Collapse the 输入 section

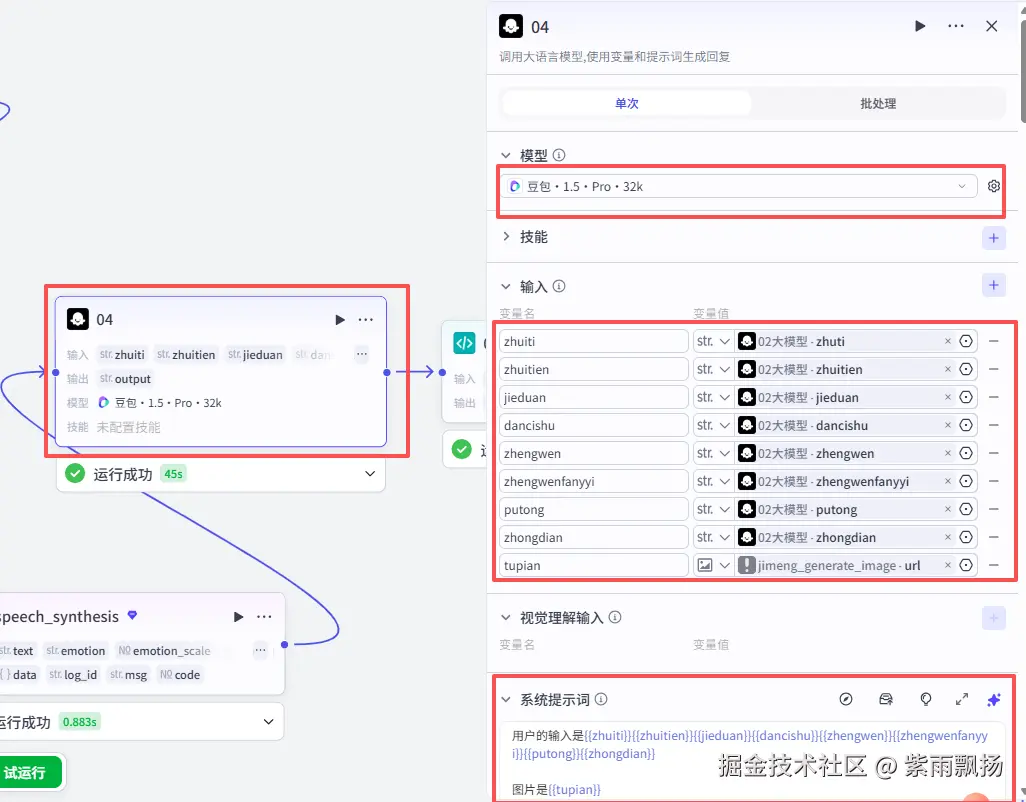pyautogui.click(x=506, y=287)
